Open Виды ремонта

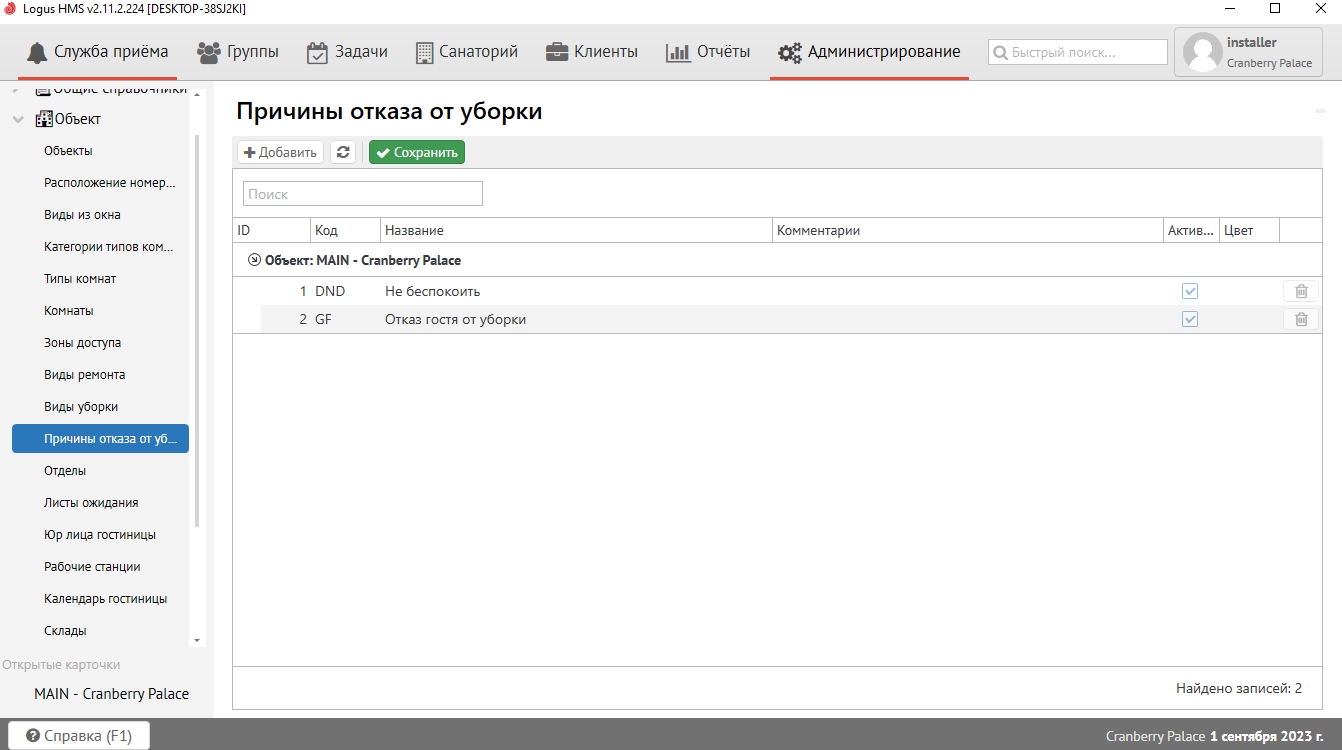click(84, 375)
